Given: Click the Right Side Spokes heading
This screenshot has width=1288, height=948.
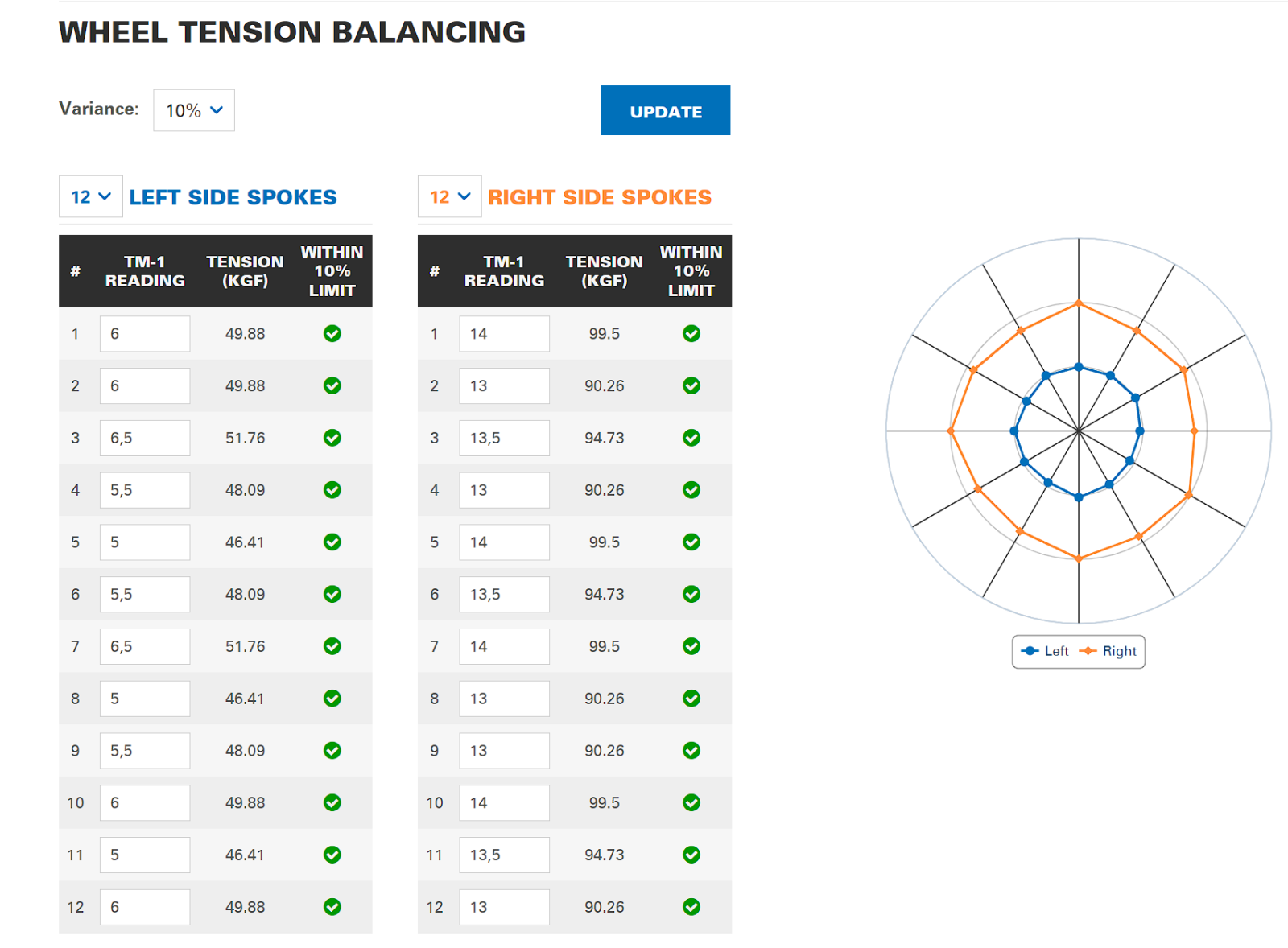Looking at the screenshot, I should (599, 197).
